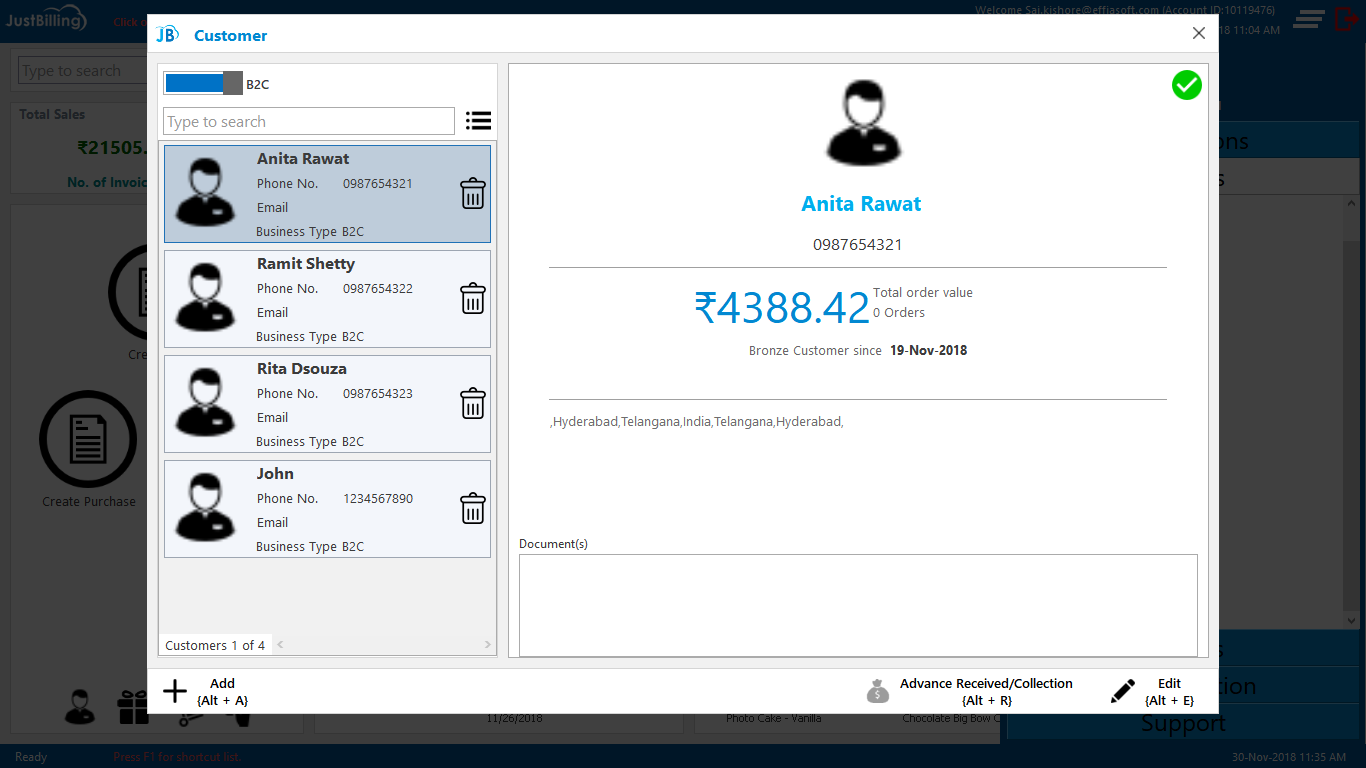Image resolution: width=1366 pixels, height=768 pixels.
Task: Click the Create Purchase icon in main window
Action: tap(88, 439)
